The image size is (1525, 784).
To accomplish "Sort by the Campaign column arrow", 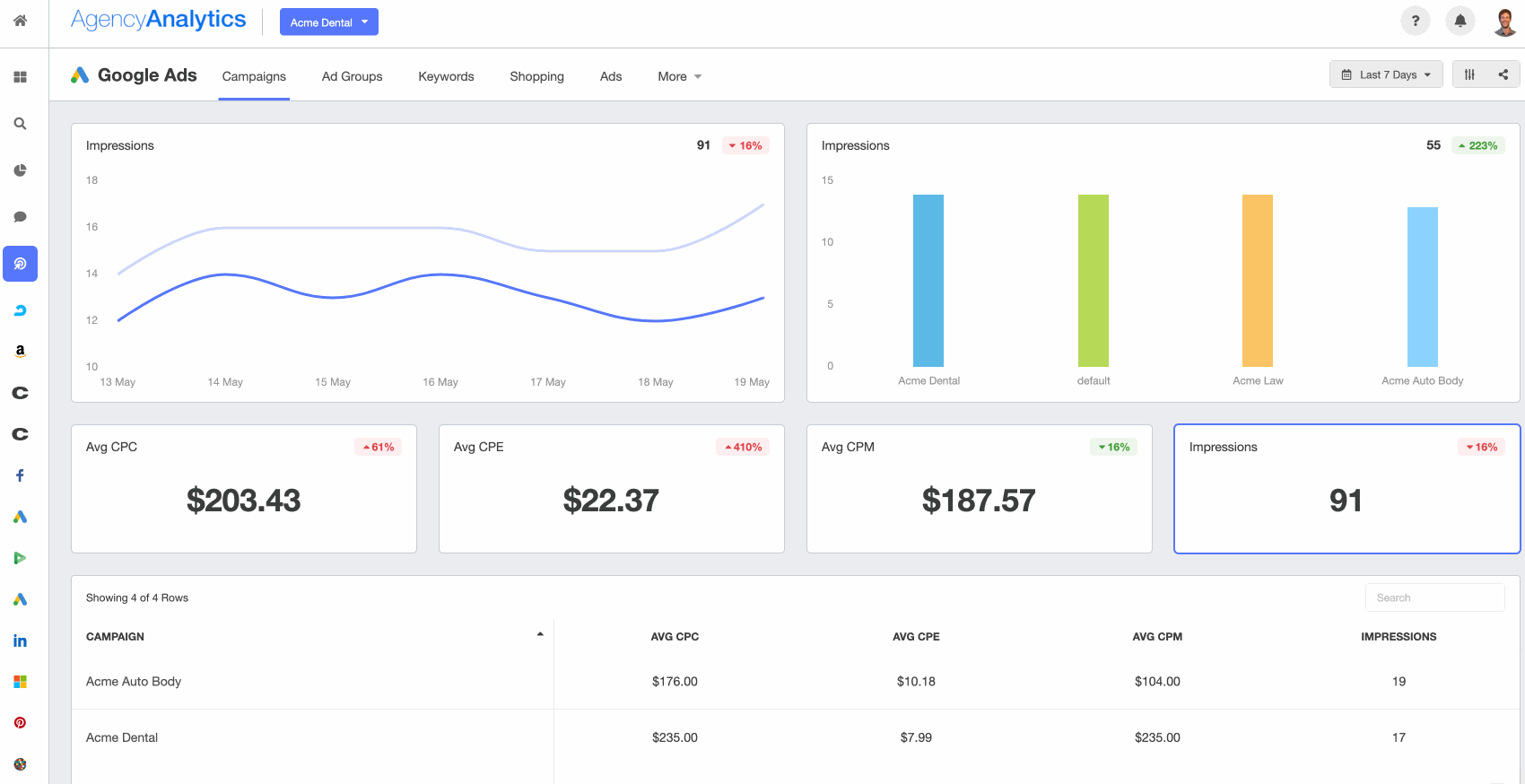I will coord(540,634).
